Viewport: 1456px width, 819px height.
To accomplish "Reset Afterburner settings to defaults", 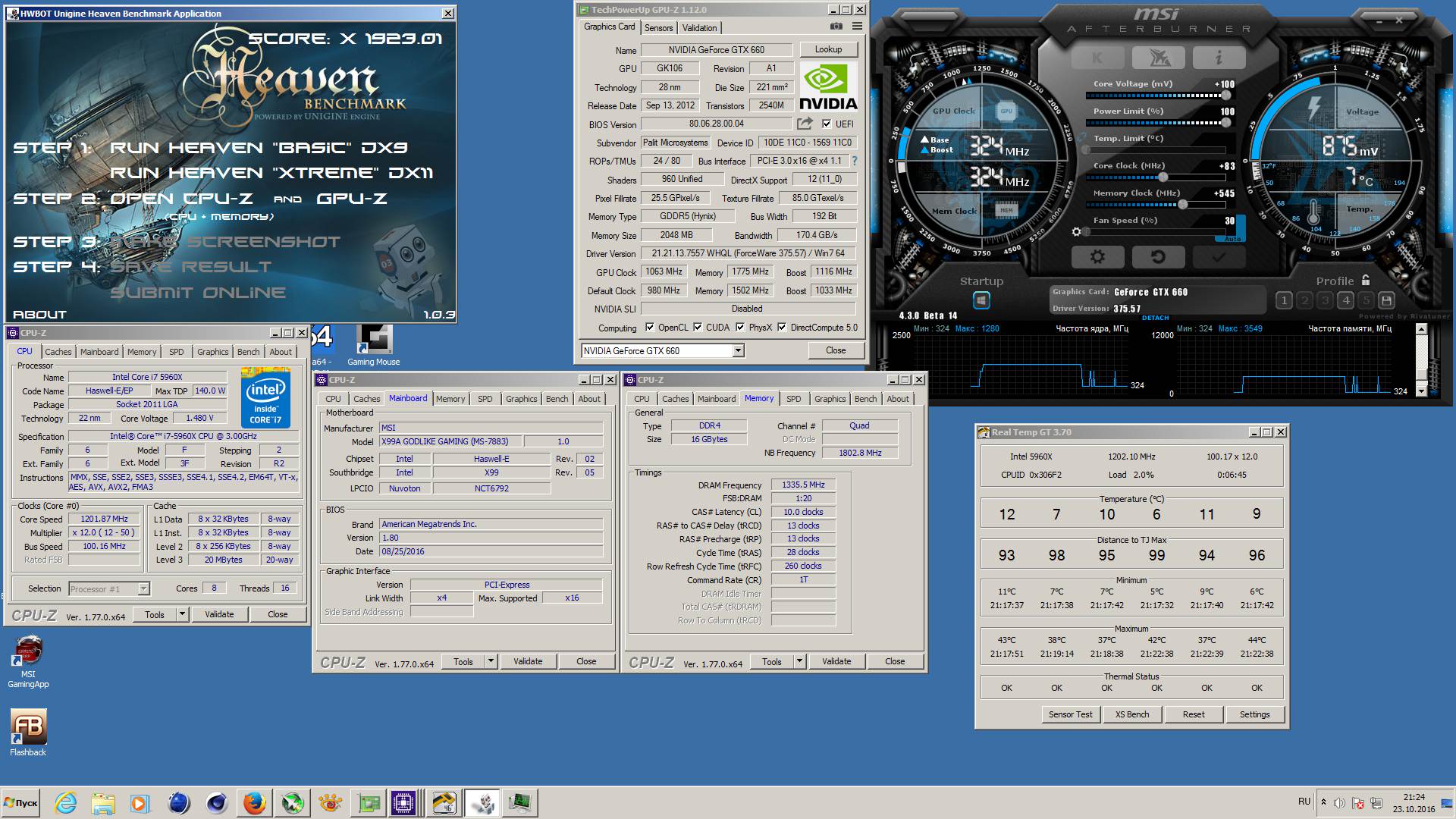I will (x=1158, y=257).
